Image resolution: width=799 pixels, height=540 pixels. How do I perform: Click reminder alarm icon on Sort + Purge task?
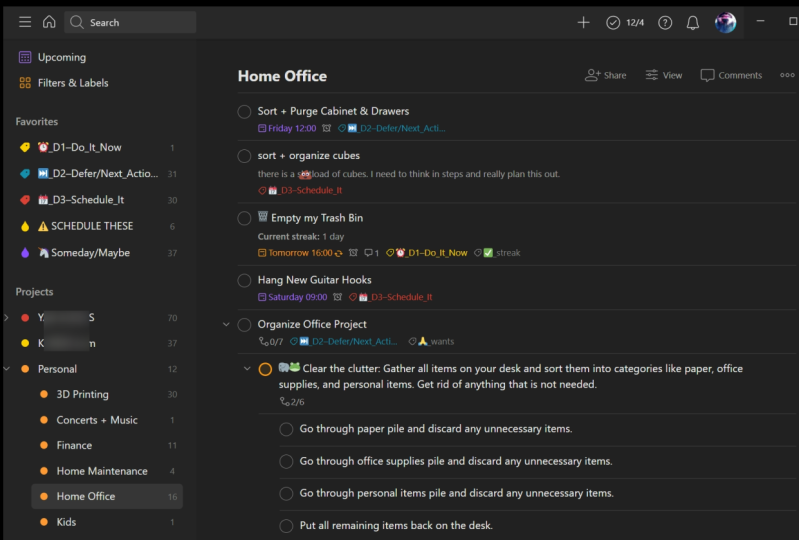click(x=327, y=128)
